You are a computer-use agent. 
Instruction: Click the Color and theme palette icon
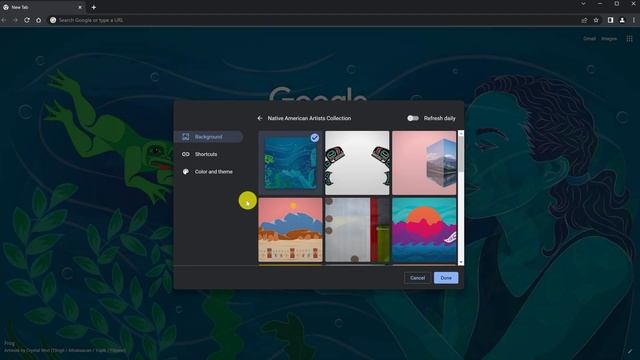[186, 172]
